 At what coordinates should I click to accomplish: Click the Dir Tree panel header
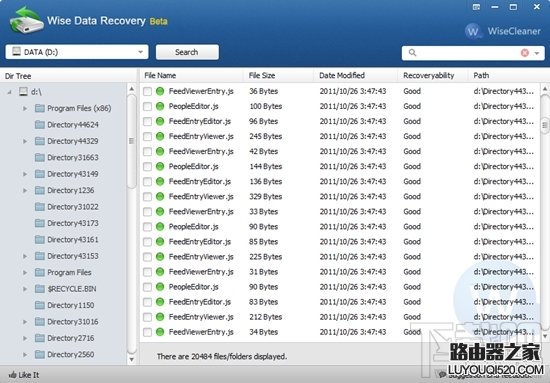click(x=68, y=76)
